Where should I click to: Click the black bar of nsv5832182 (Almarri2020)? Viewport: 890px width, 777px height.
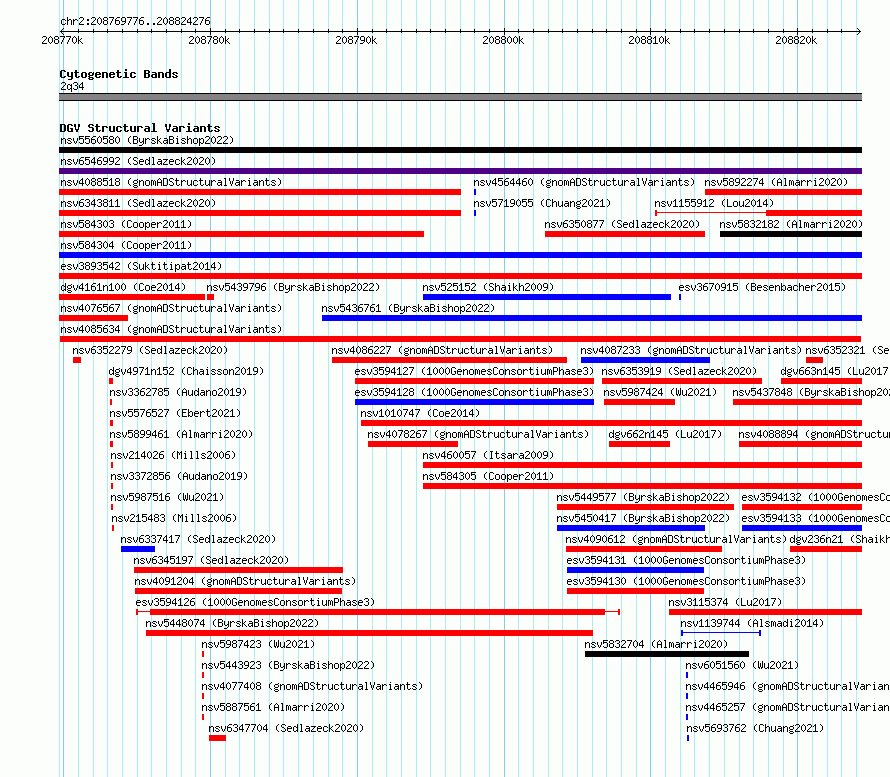pos(791,234)
